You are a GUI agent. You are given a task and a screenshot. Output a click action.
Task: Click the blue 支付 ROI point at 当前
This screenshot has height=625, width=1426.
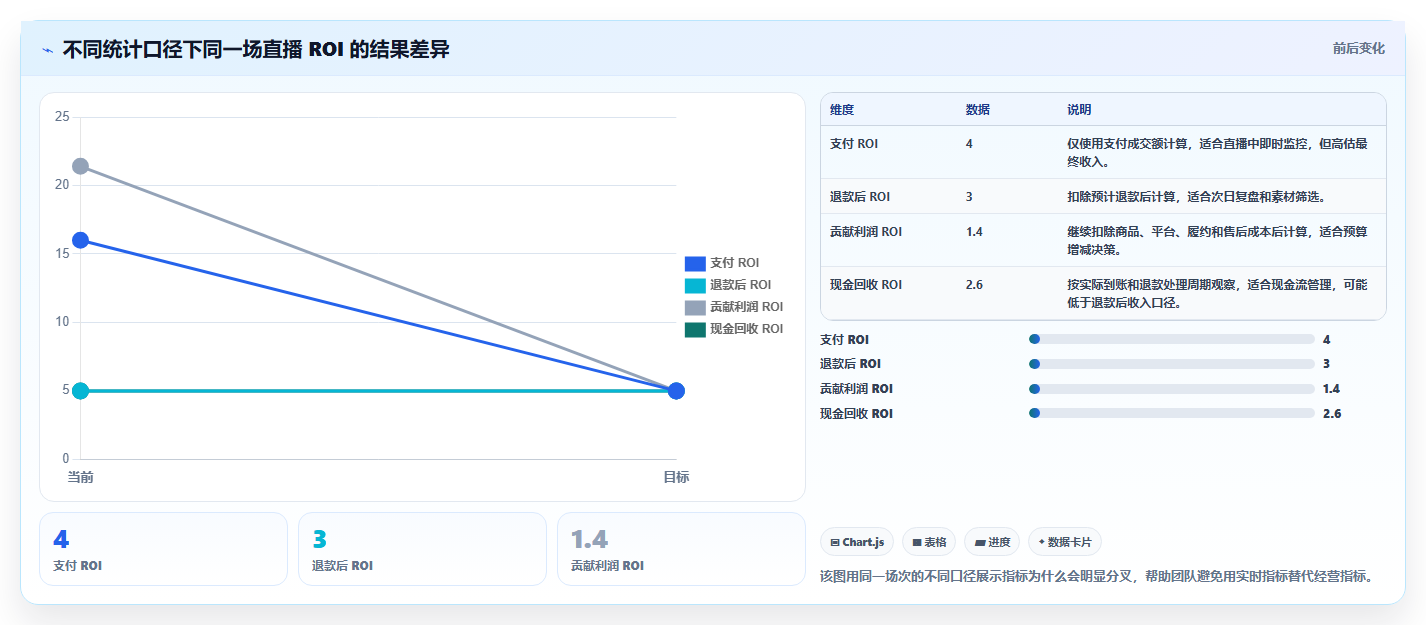[x=80, y=240]
